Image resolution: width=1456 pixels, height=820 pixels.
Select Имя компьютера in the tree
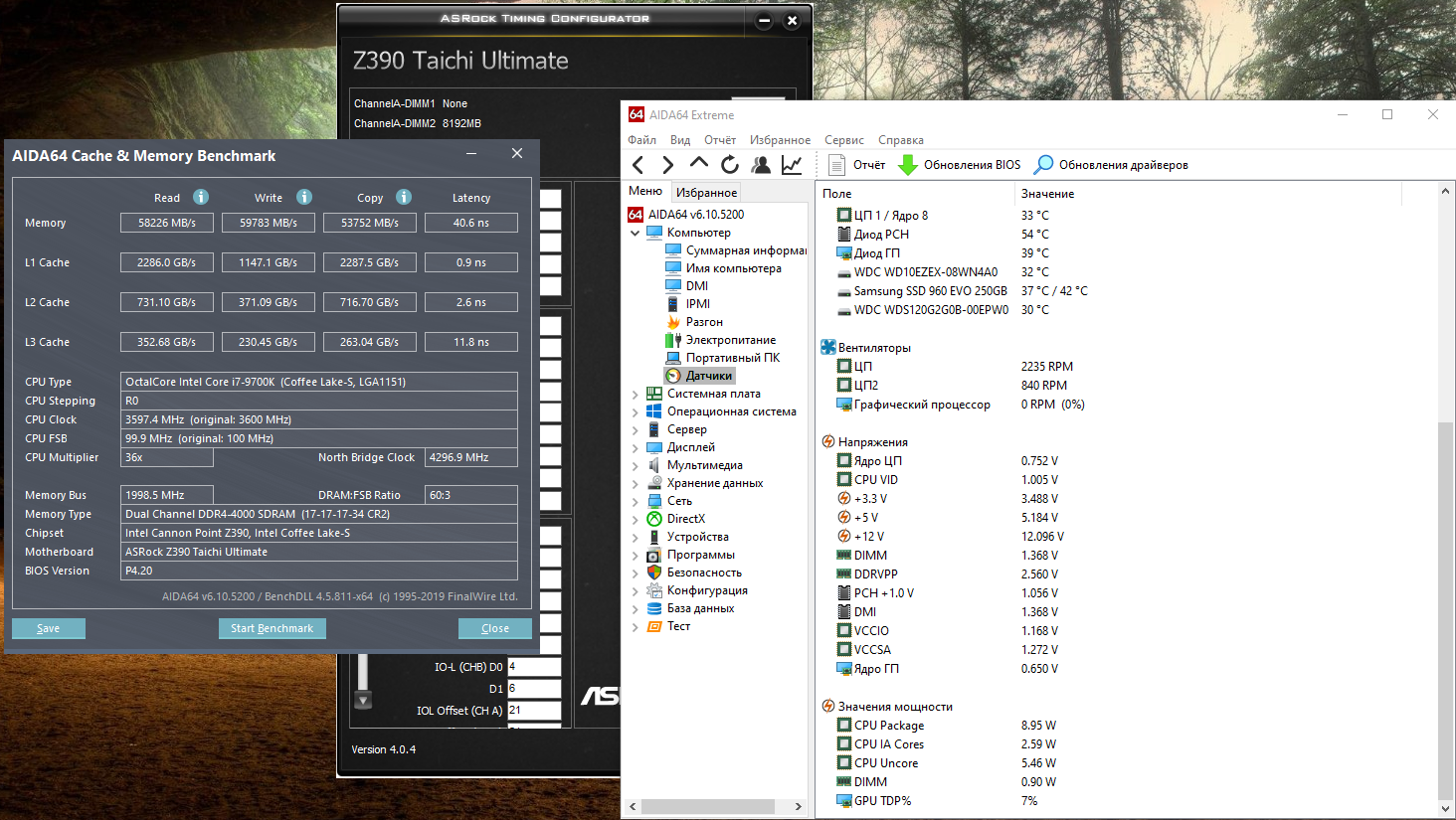tap(724, 268)
